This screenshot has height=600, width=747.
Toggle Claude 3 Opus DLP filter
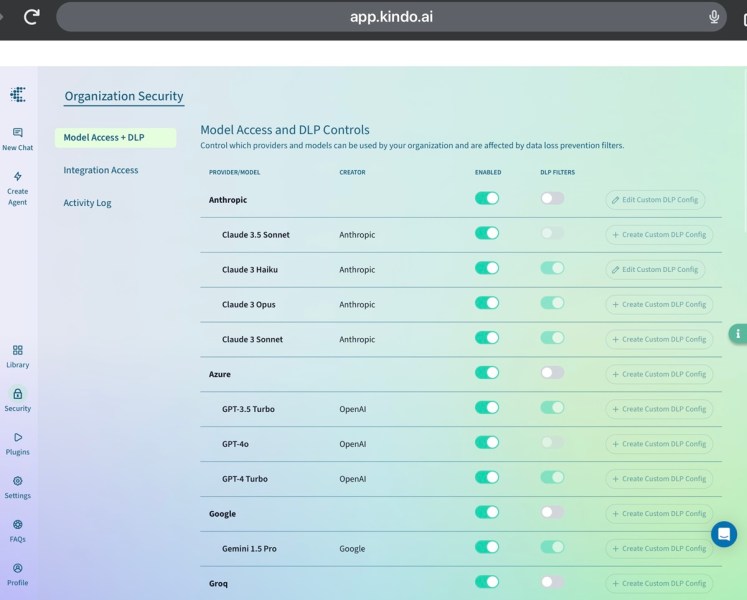click(x=552, y=303)
